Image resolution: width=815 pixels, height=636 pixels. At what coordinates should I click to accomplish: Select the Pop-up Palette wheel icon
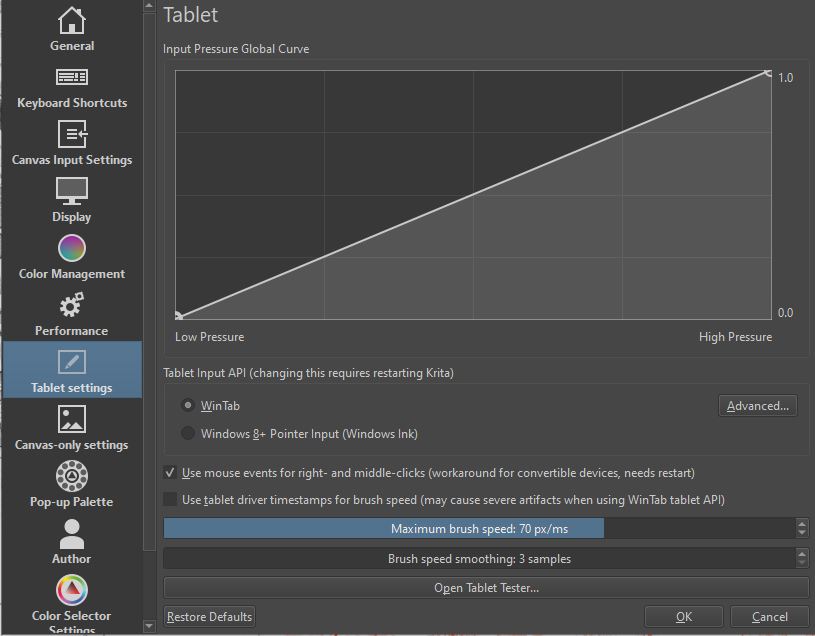click(71, 475)
